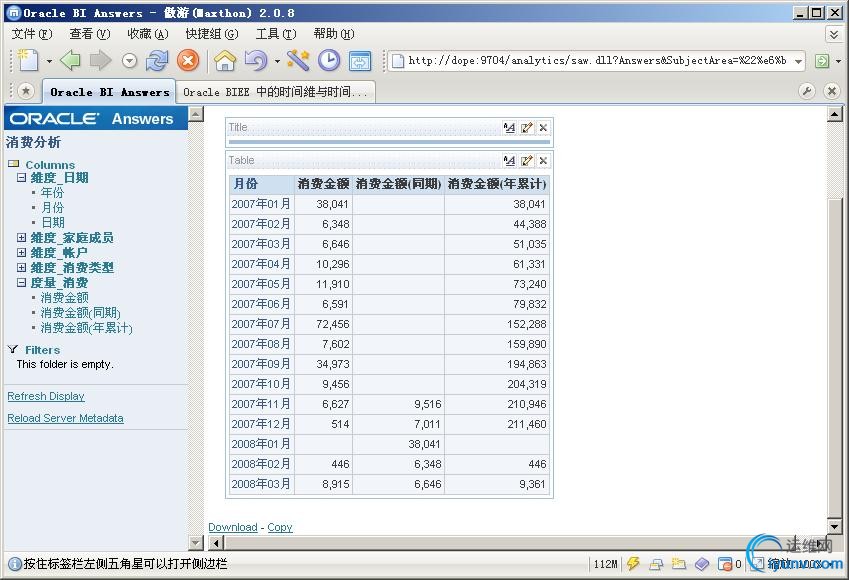Expand the 维度_消费类型 folder

point(21,268)
